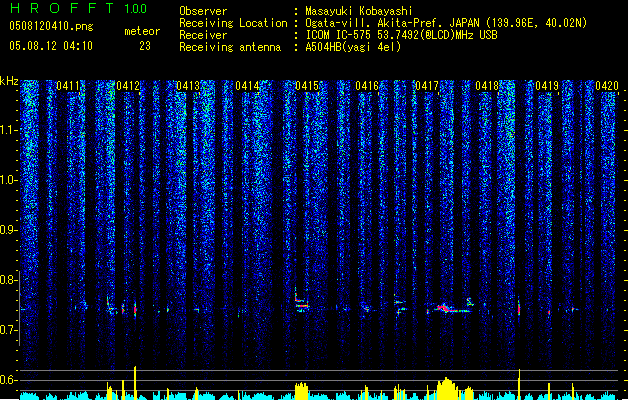The width and height of the screenshot is (629, 400).
Task: Click the 0411 time marker
Action: pos(68,86)
